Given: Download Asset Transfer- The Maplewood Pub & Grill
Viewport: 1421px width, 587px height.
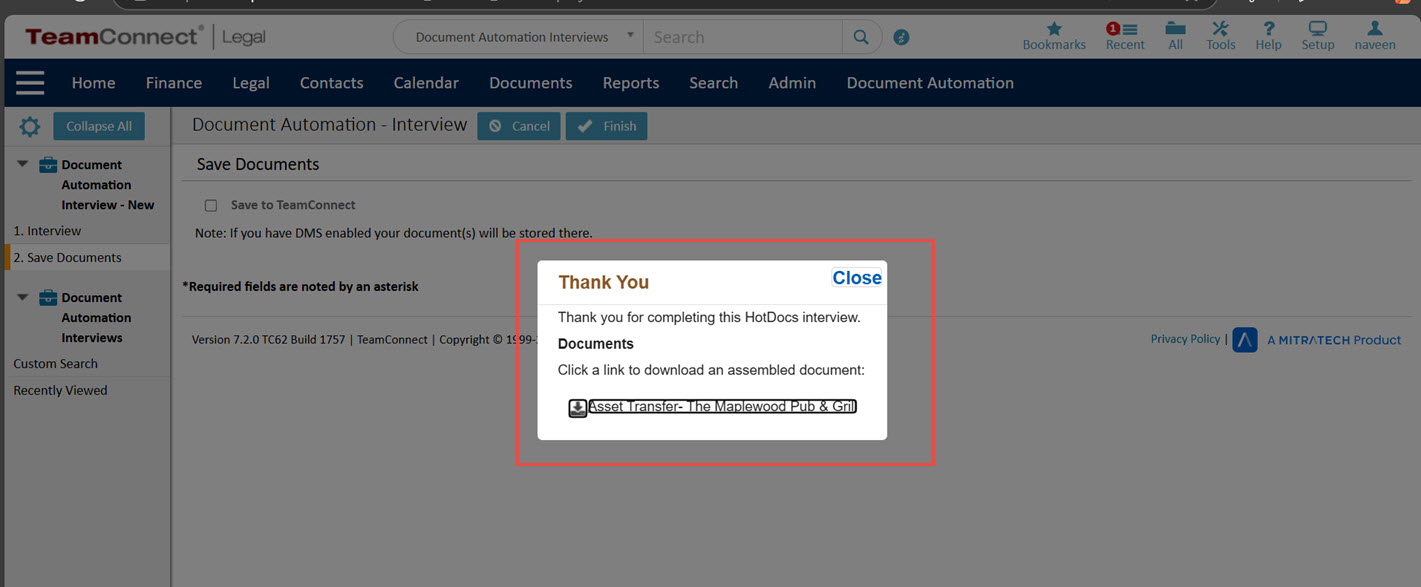Looking at the screenshot, I should coord(720,406).
